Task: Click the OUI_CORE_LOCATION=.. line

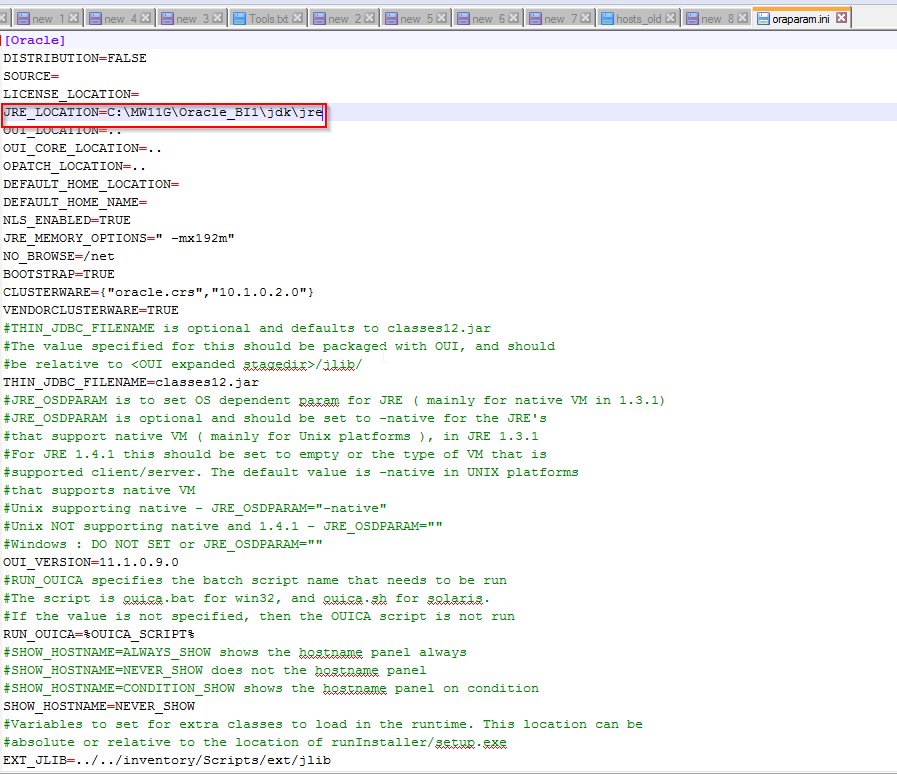Action: coord(82,148)
